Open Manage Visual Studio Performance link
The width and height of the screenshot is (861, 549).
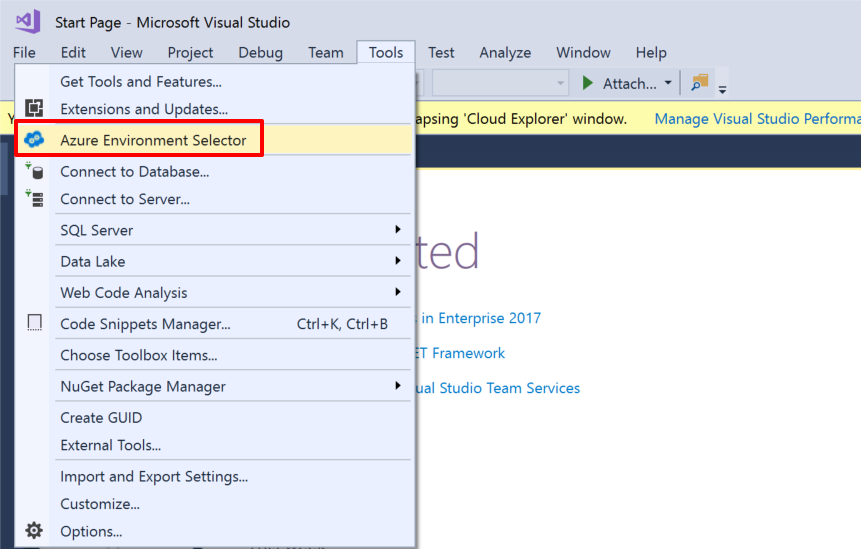click(x=756, y=119)
